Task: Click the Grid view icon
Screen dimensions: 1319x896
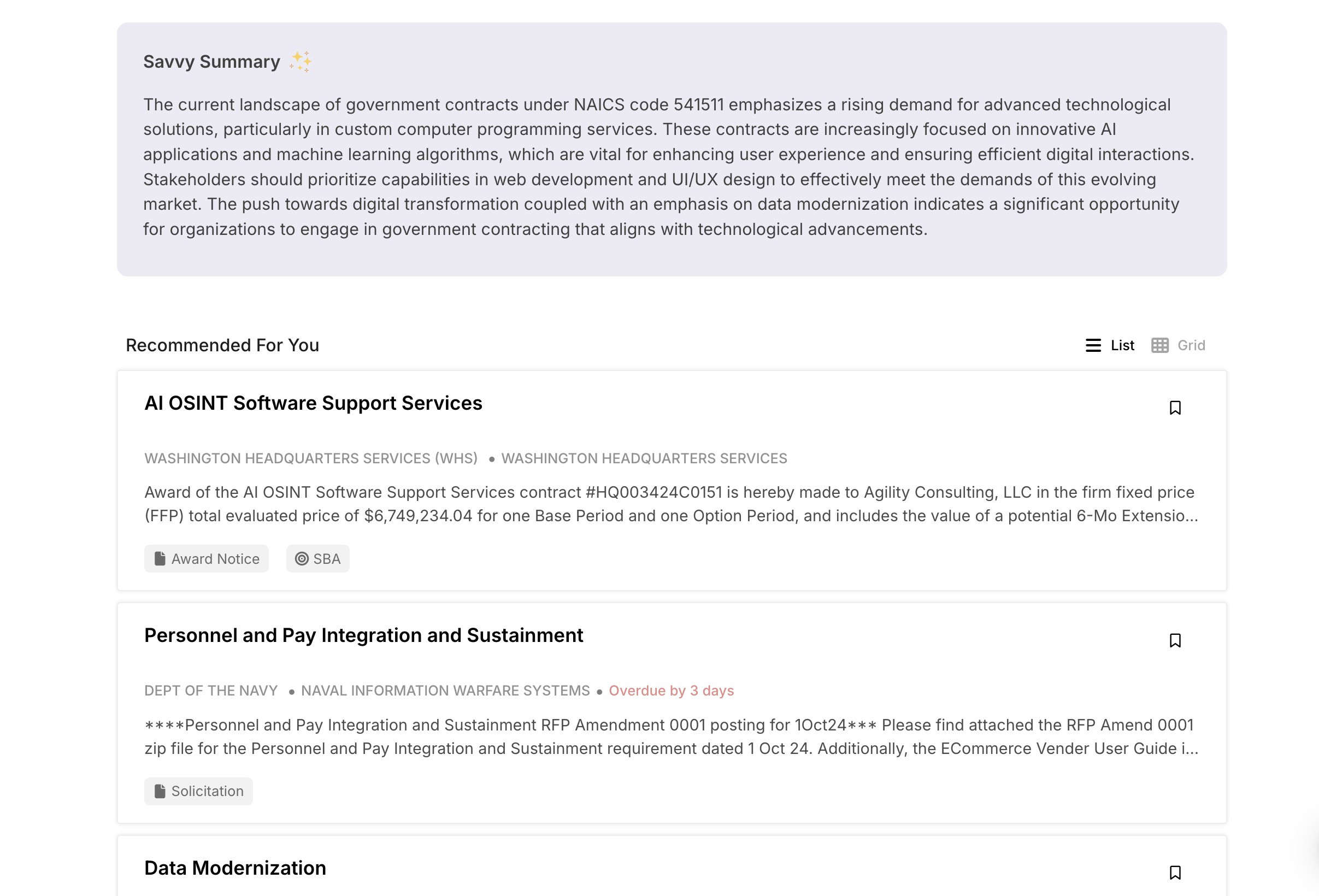Action: point(1159,345)
